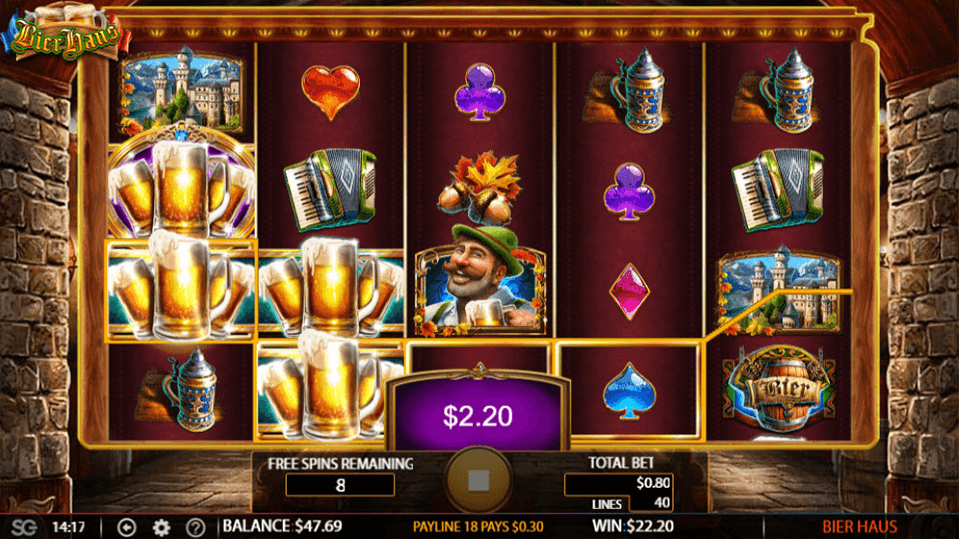Click the total bet $0.80 field
The width and height of the screenshot is (959, 539).
tap(619, 483)
